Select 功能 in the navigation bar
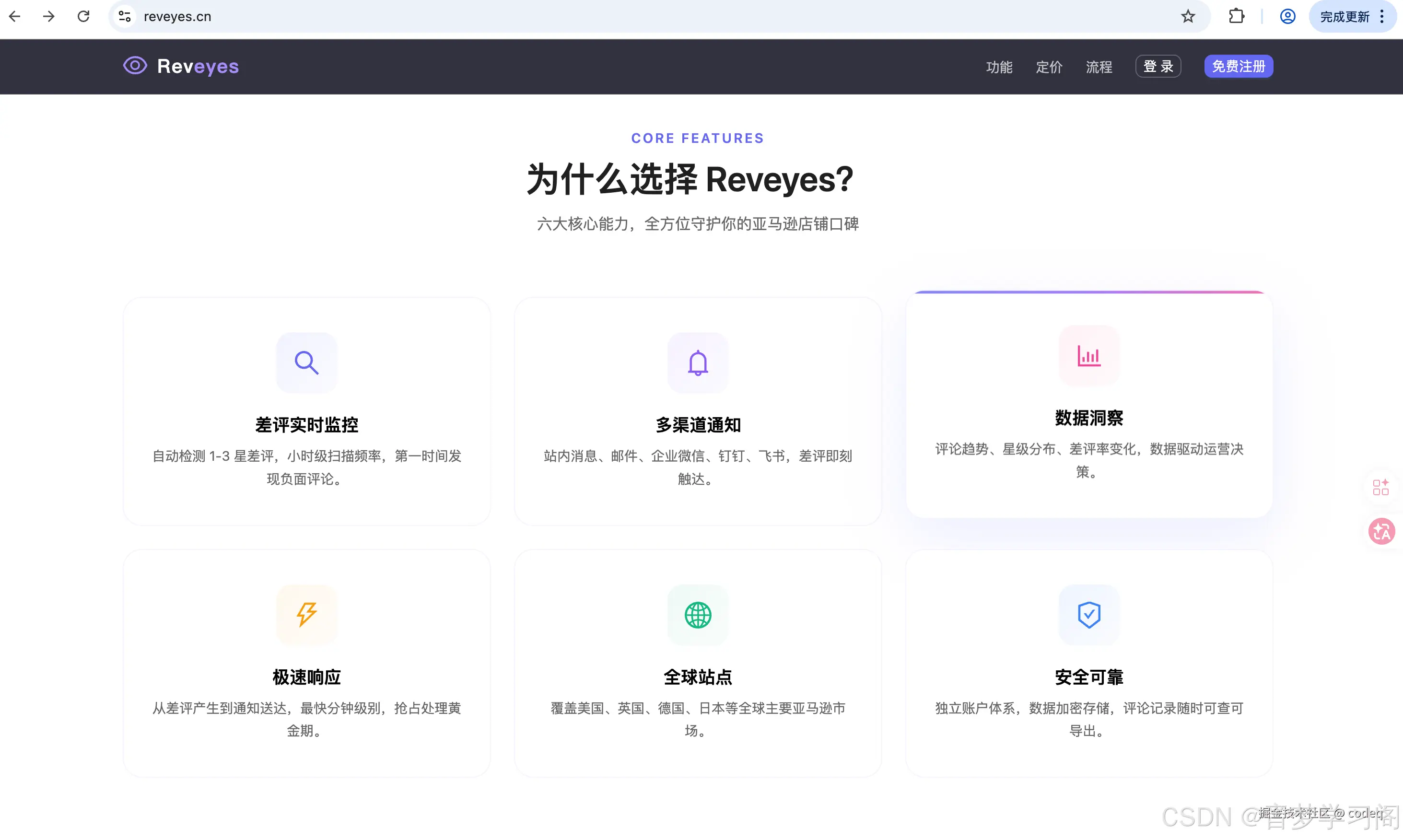The height and width of the screenshot is (840, 1403). click(998, 67)
